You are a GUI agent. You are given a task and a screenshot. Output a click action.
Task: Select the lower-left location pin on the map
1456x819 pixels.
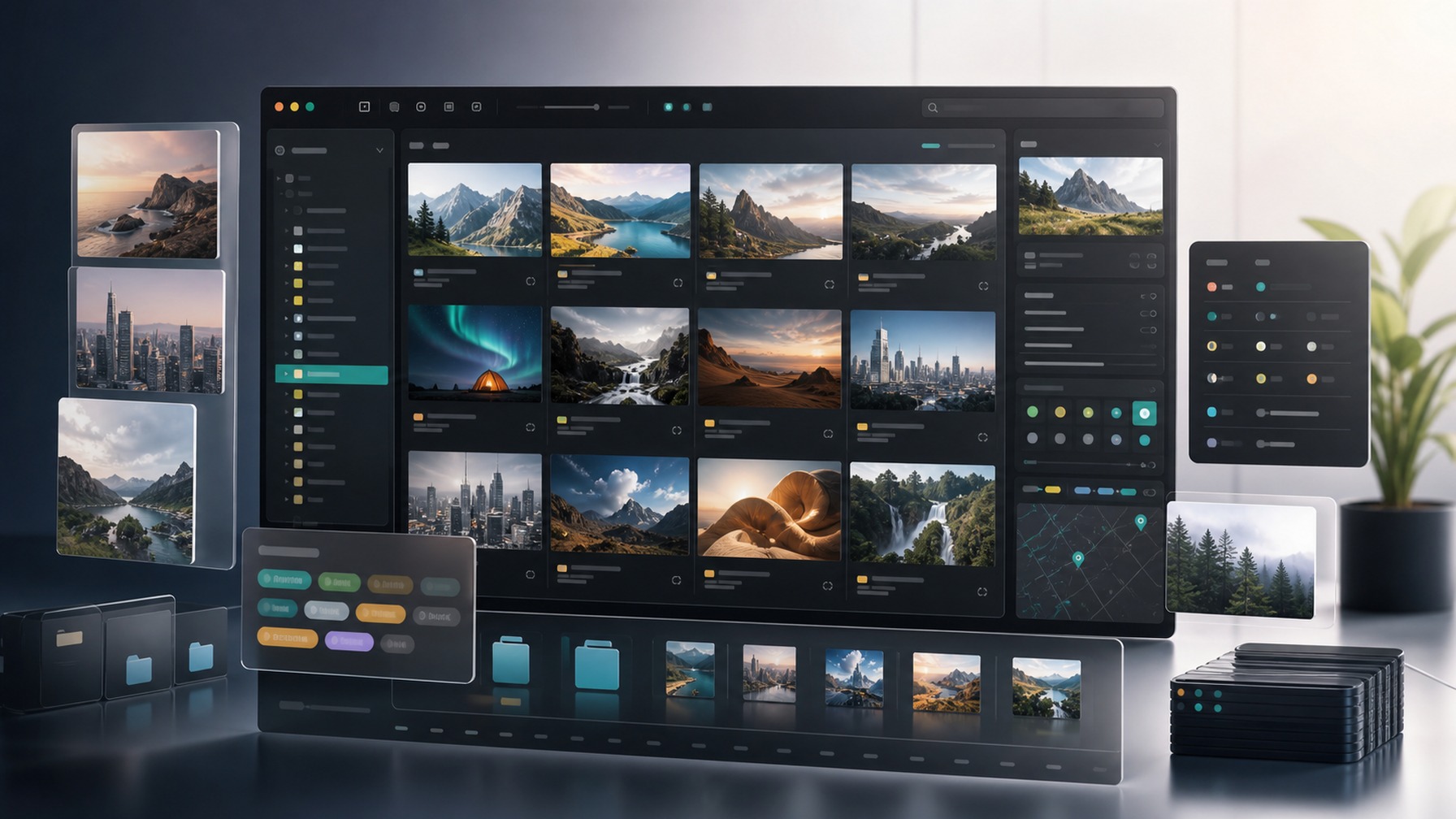pyautogui.click(x=1078, y=559)
